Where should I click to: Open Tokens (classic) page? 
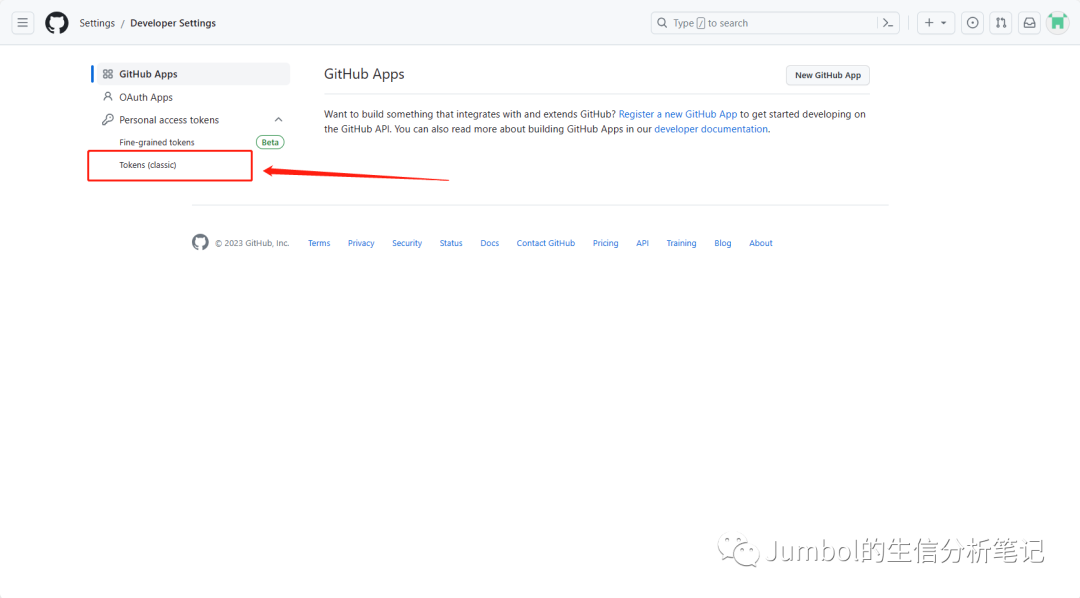(x=147, y=165)
